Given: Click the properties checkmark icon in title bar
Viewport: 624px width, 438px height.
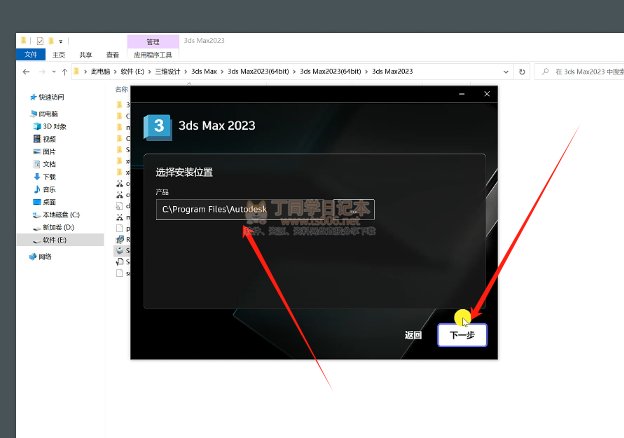Looking at the screenshot, I should pyautogui.click(x=40, y=41).
